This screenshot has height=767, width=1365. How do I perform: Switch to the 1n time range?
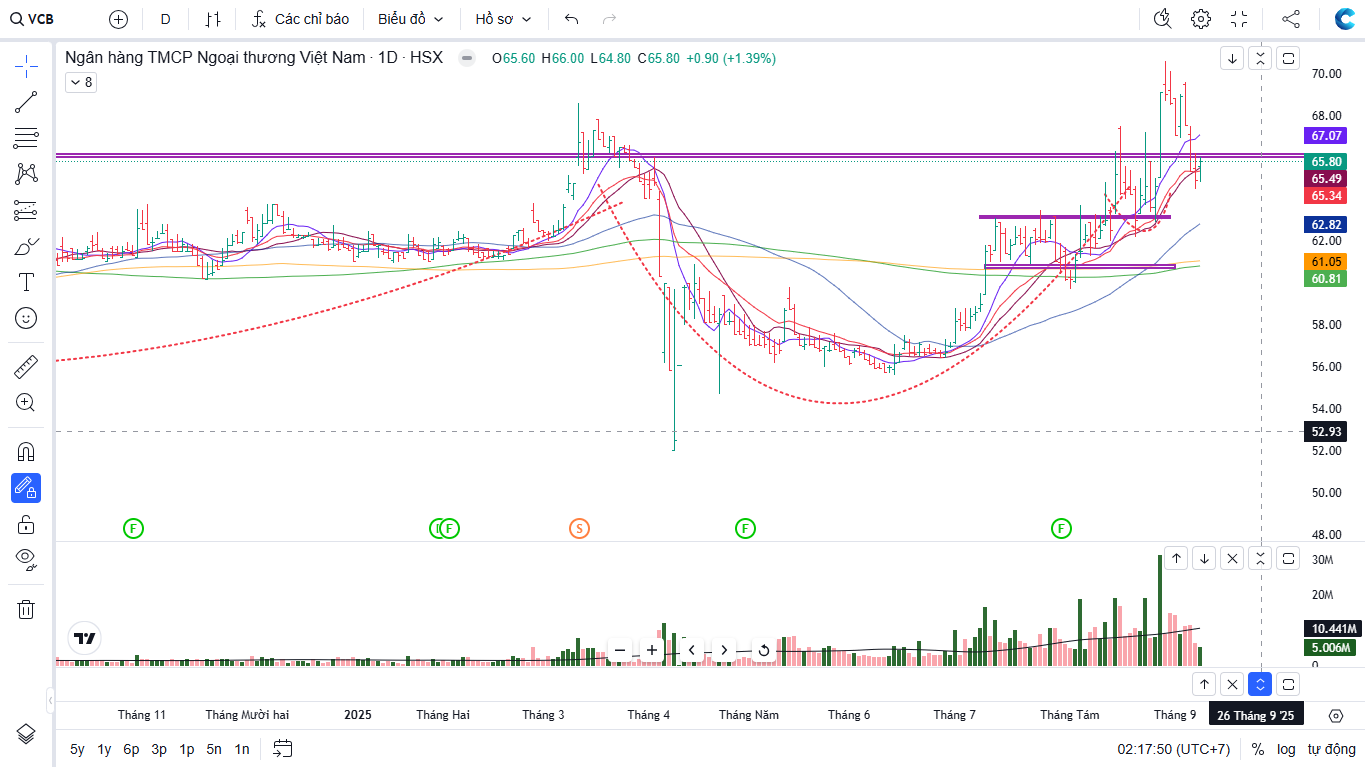[242, 749]
